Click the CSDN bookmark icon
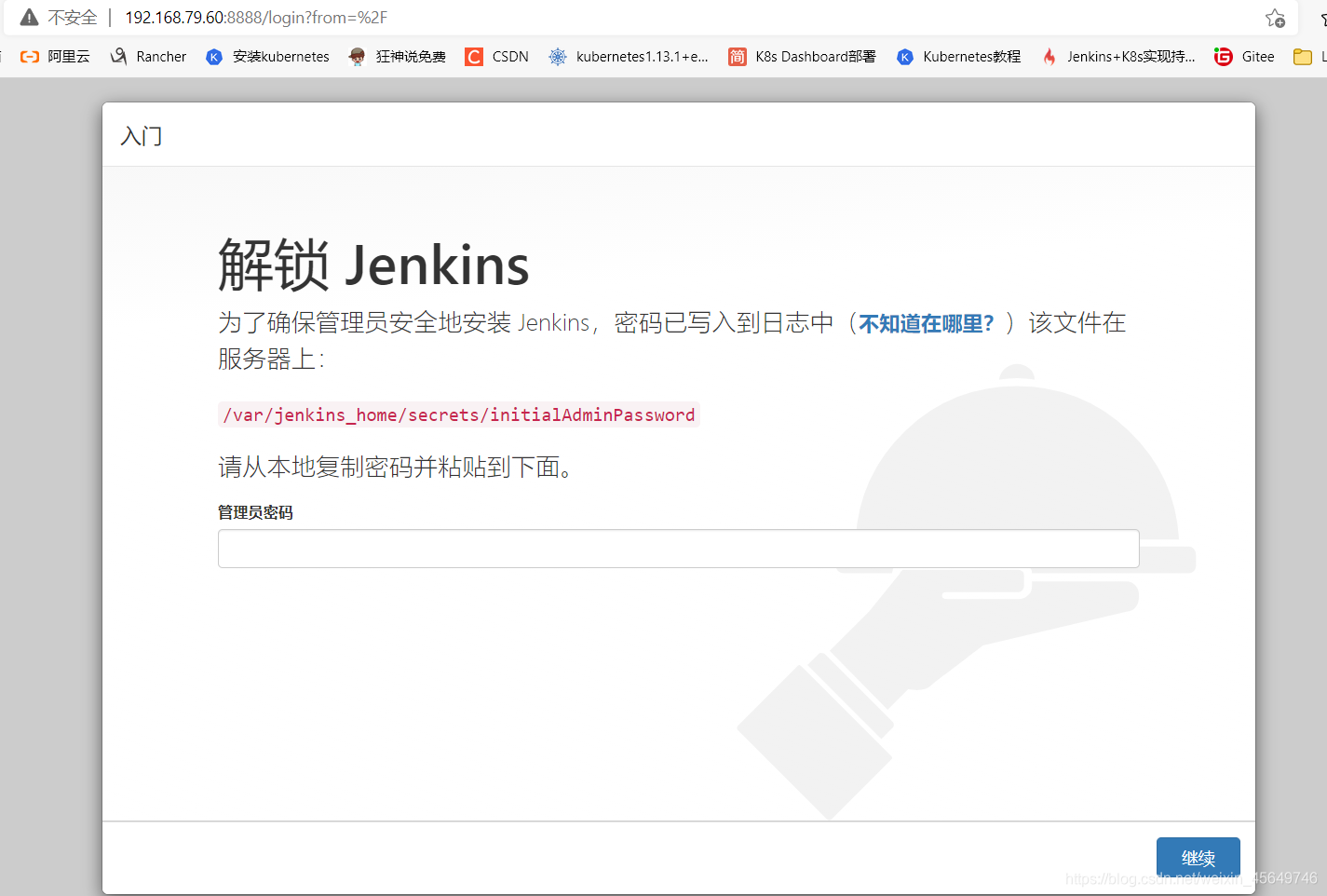This screenshot has width=1327, height=896. [x=474, y=57]
